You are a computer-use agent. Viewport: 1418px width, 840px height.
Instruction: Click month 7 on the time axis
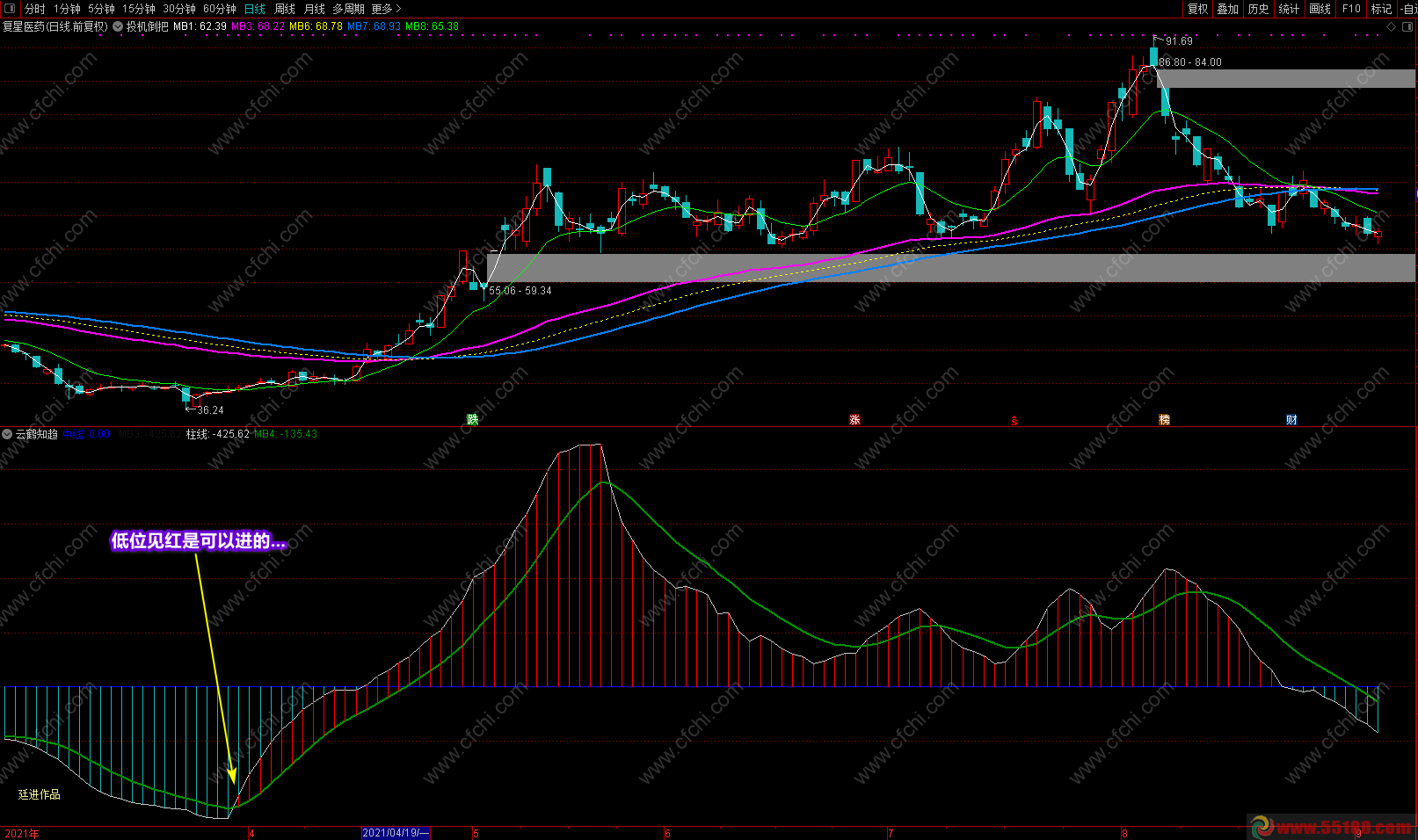[x=891, y=834]
